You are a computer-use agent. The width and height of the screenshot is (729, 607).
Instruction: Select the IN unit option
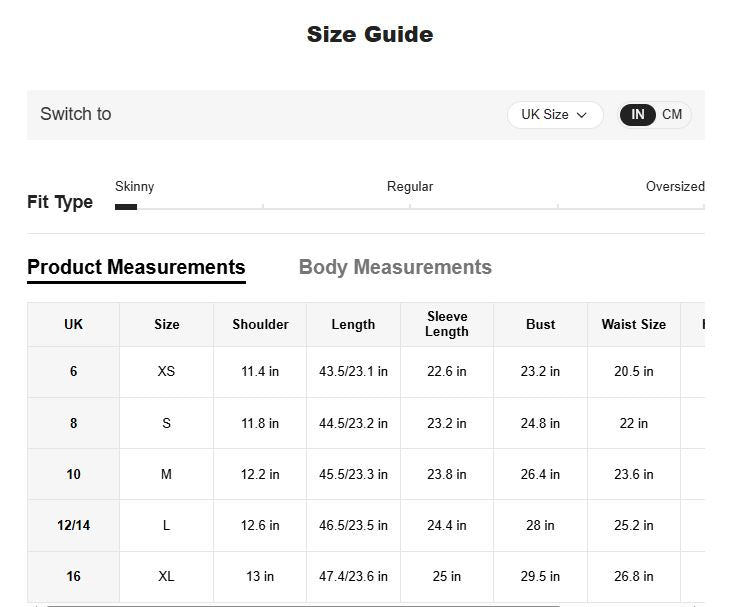pos(637,115)
